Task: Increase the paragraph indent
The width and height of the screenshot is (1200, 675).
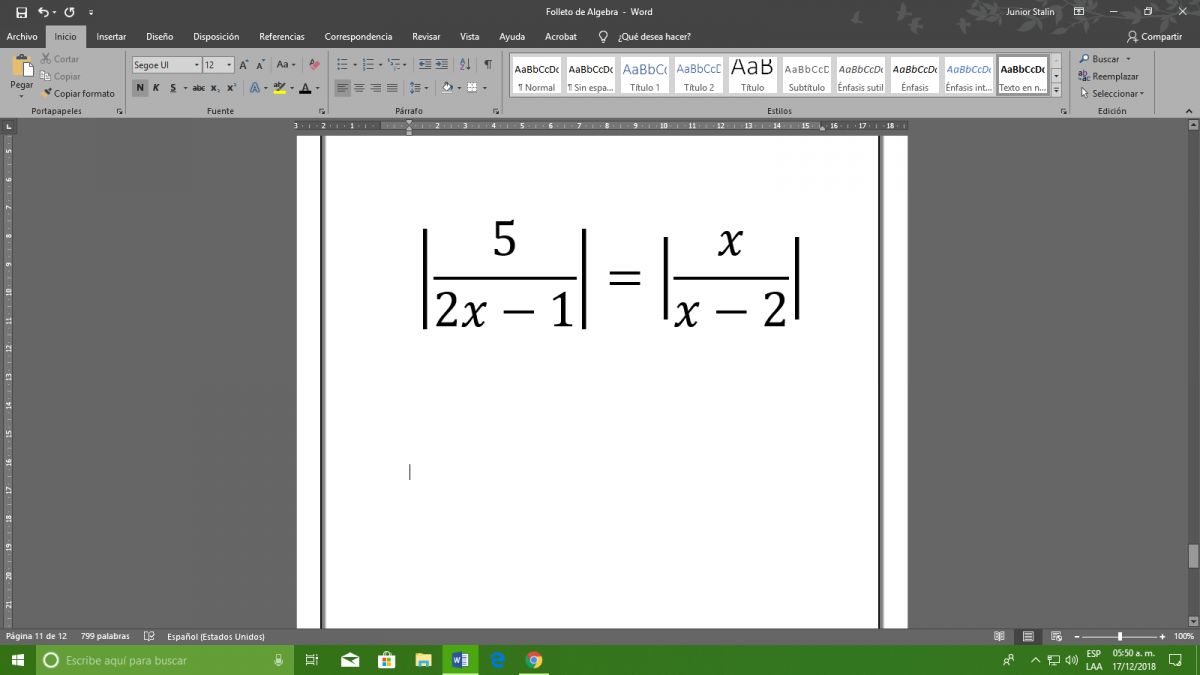Action: [443, 65]
